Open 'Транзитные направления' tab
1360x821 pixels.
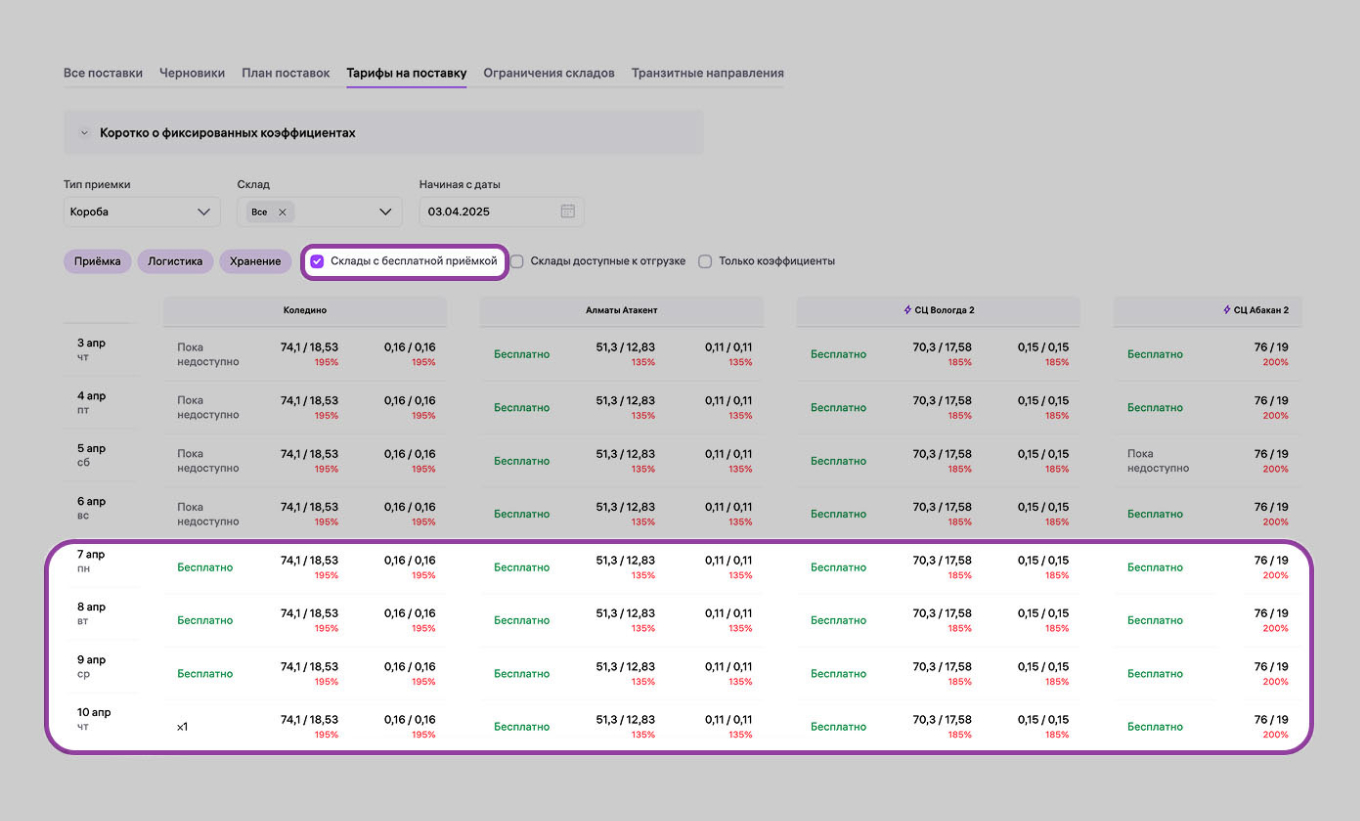(x=708, y=73)
